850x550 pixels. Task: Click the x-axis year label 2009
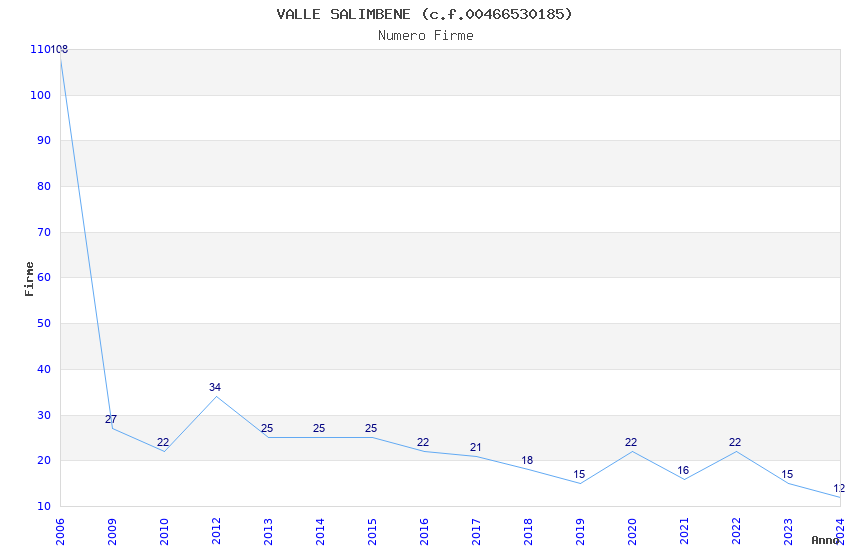pyautogui.click(x=112, y=532)
